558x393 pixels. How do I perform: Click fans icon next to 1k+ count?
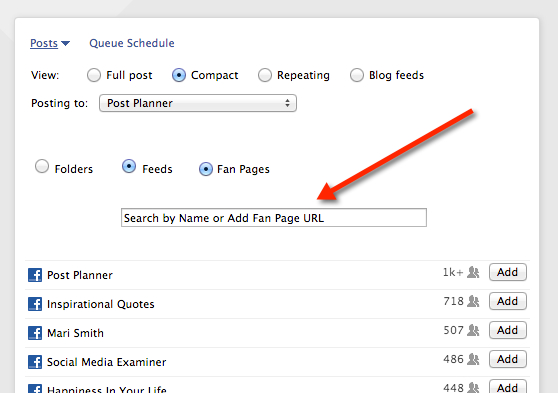[x=473, y=272]
